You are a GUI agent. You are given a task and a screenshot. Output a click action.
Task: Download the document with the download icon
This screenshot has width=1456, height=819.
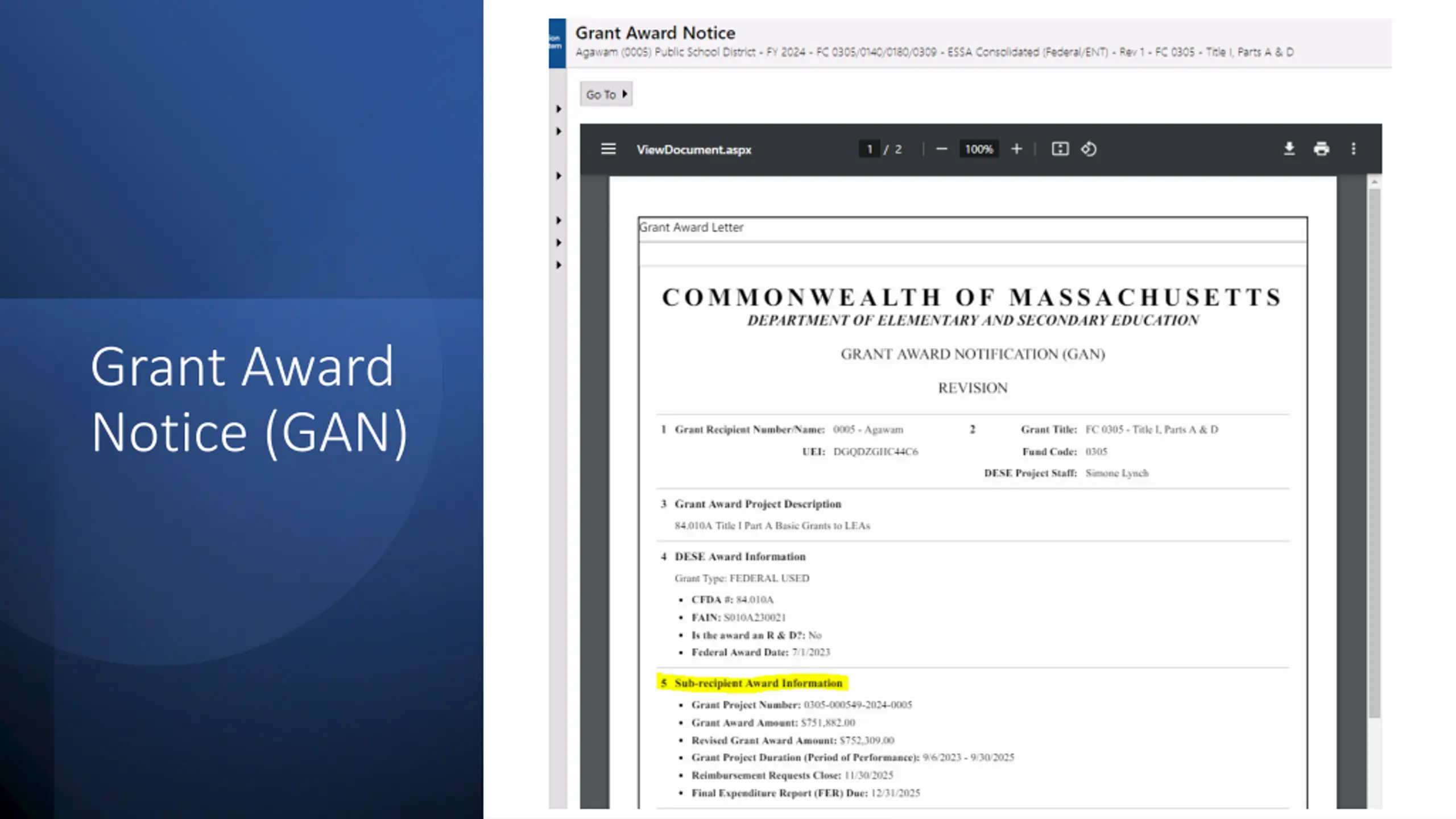click(1289, 149)
